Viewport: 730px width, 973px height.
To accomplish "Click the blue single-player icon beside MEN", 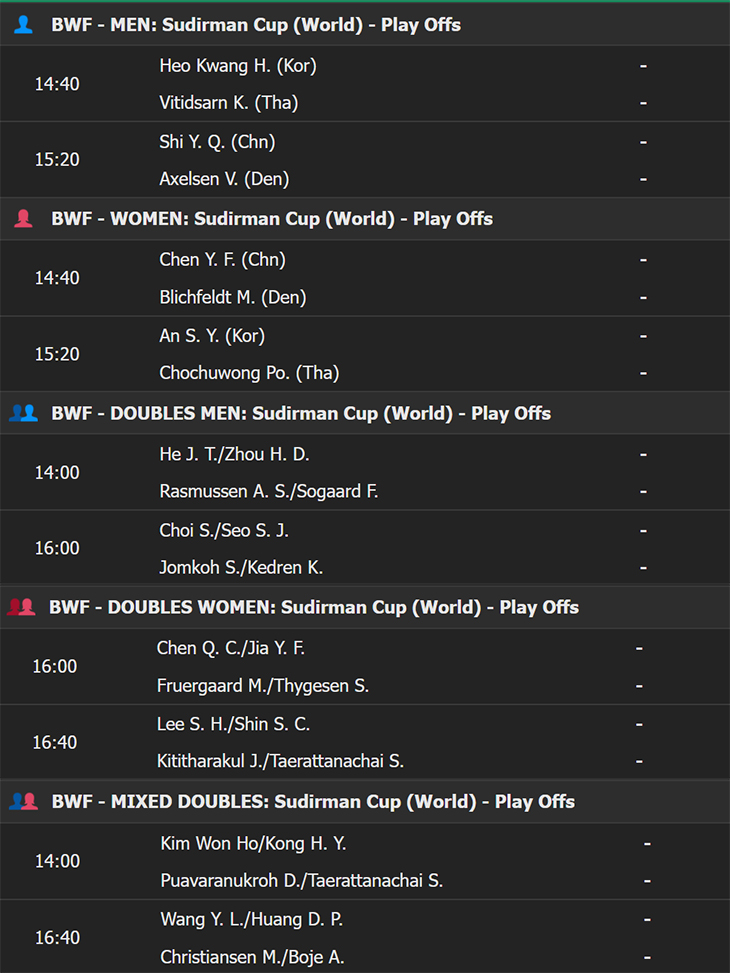I will pyautogui.click(x=24, y=25).
